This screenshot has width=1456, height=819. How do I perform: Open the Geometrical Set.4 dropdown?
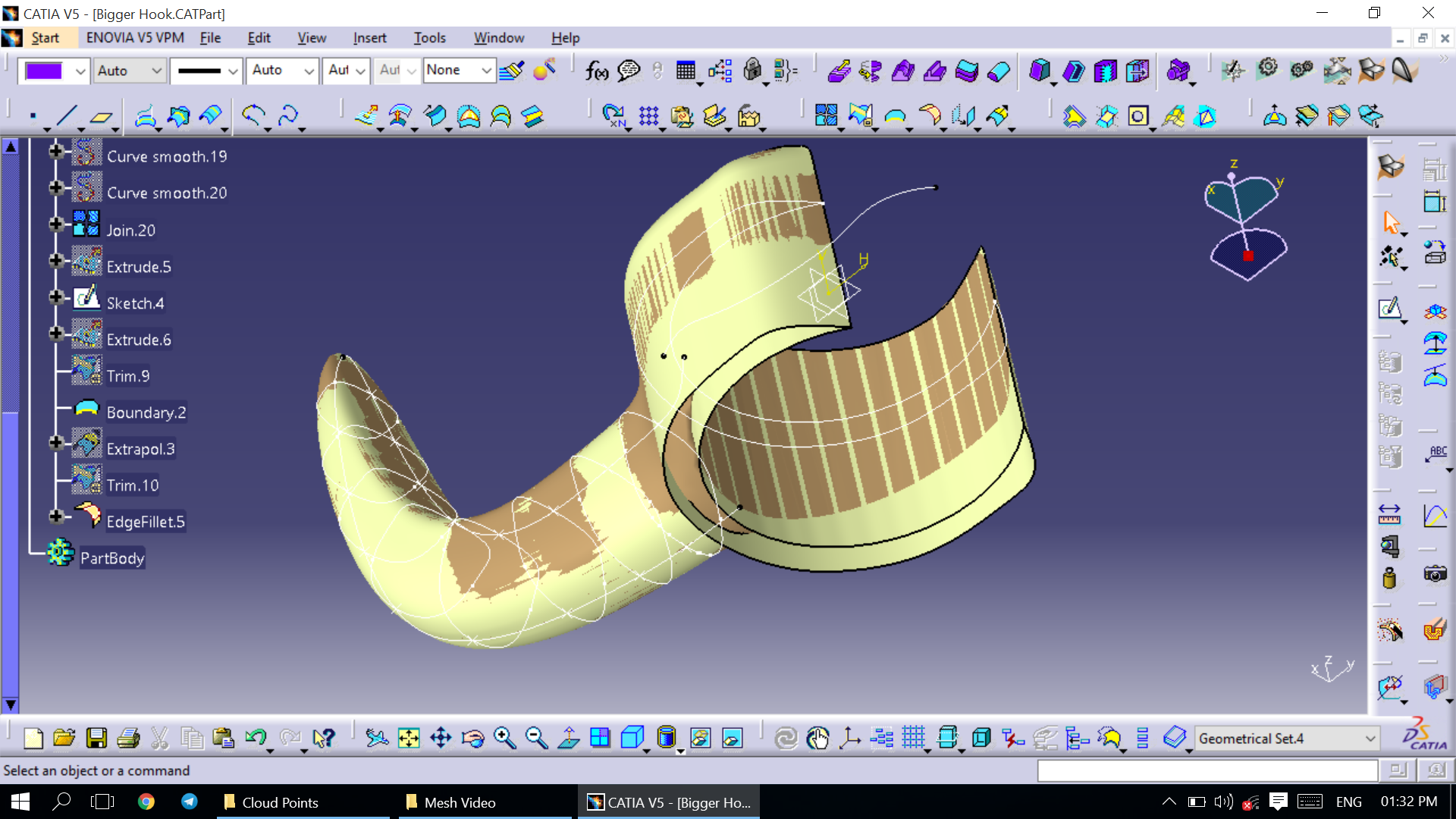point(1370,739)
